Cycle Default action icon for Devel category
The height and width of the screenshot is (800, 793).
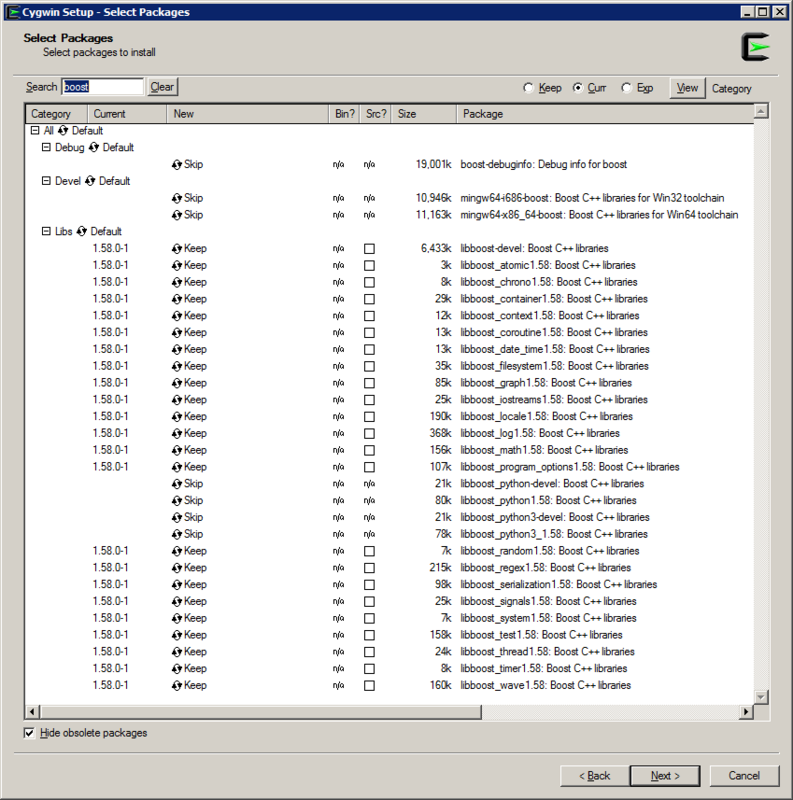pyautogui.click(x=90, y=181)
